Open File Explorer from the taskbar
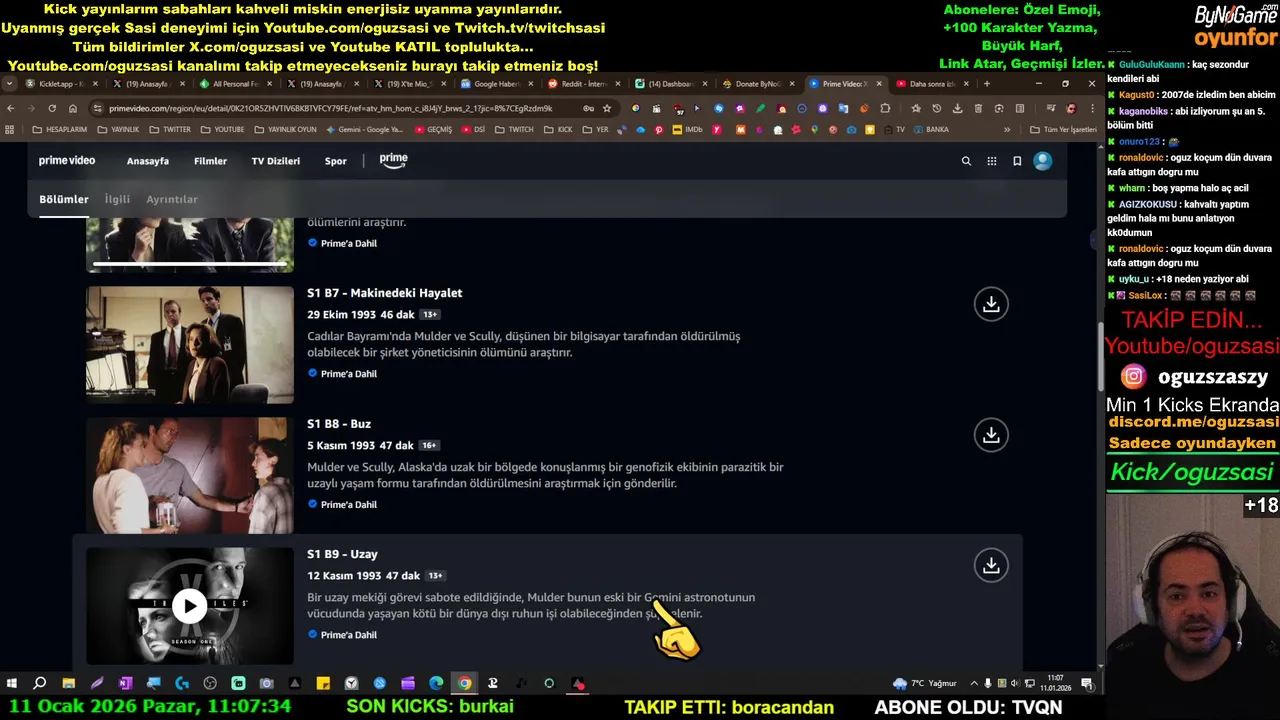1280x720 pixels. [68, 684]
